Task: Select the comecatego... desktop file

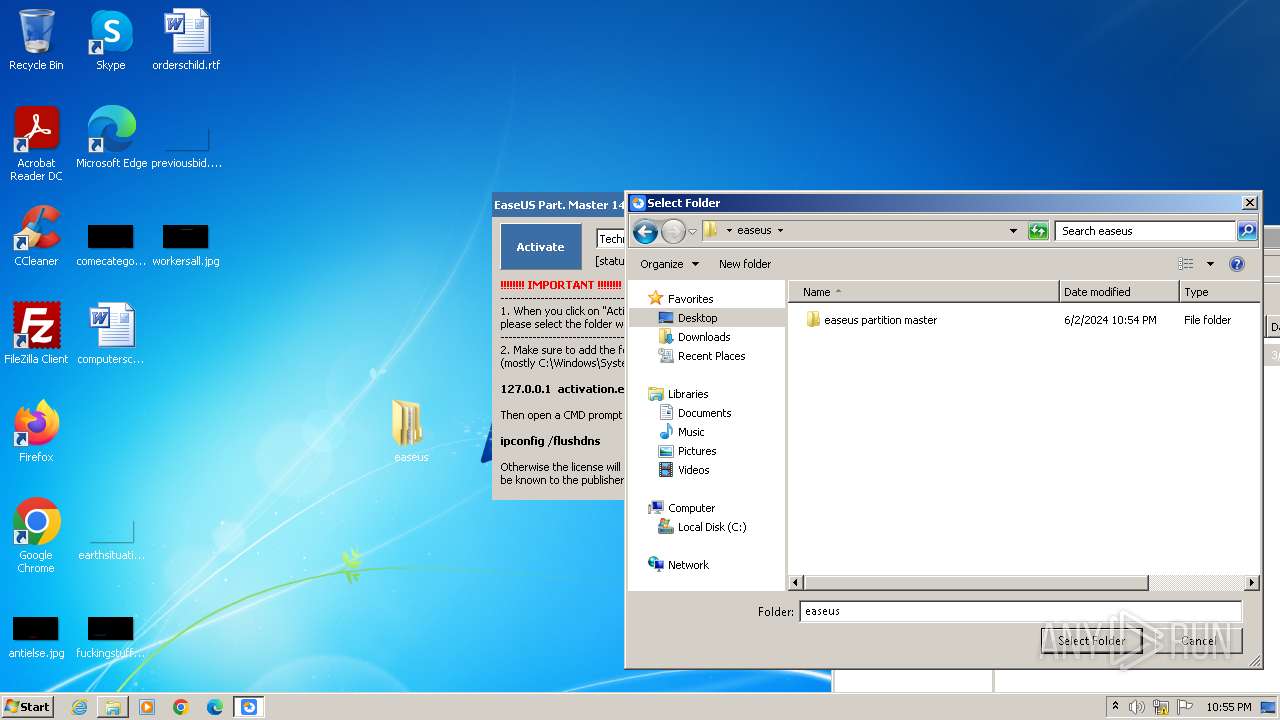Action: coord(110,245)
